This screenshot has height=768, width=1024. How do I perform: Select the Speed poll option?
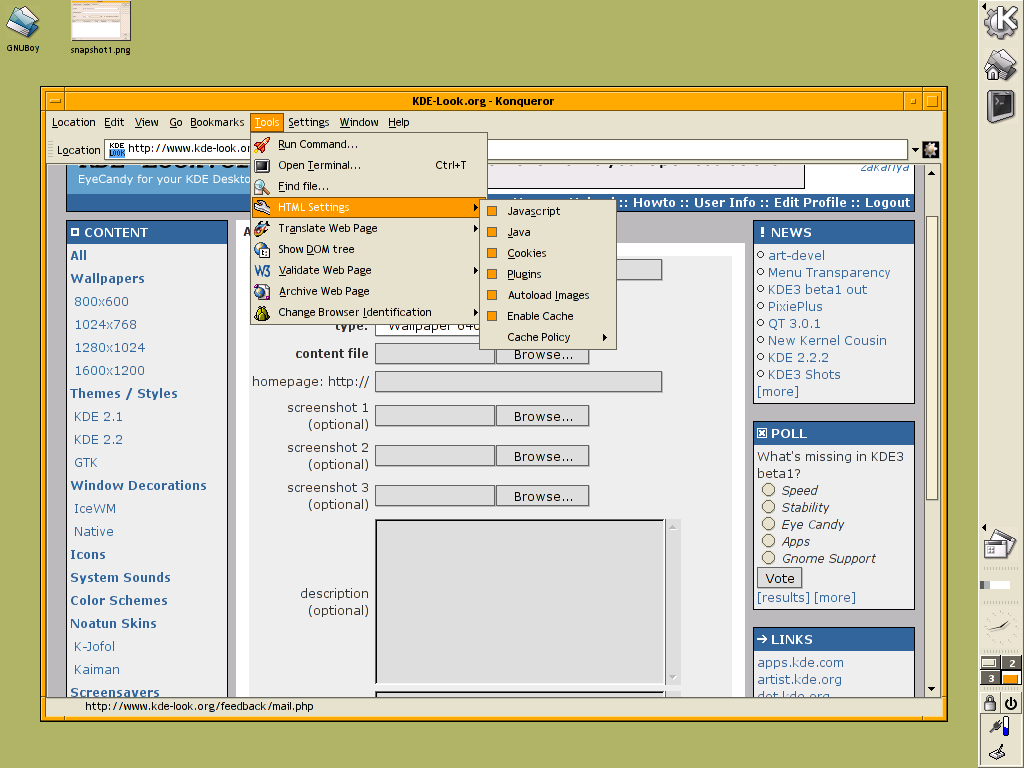(x=769, y=490)
